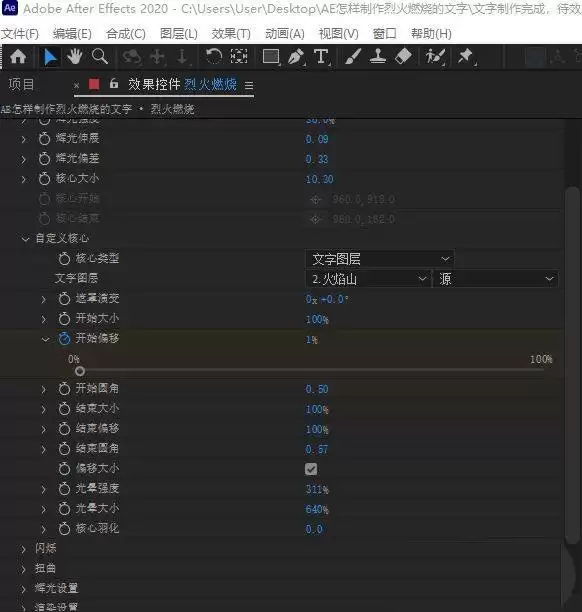This screenshot has height=612, width=582.
Task: Select the Dolly camera tool
Action: tap(182, 57)
